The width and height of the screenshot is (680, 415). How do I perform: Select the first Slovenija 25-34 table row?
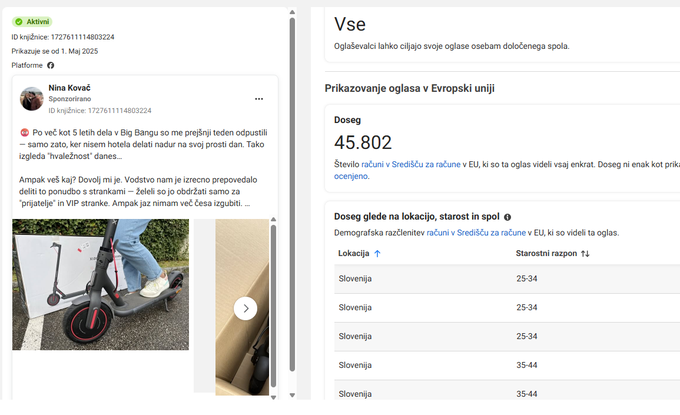[x=507, y=279]
